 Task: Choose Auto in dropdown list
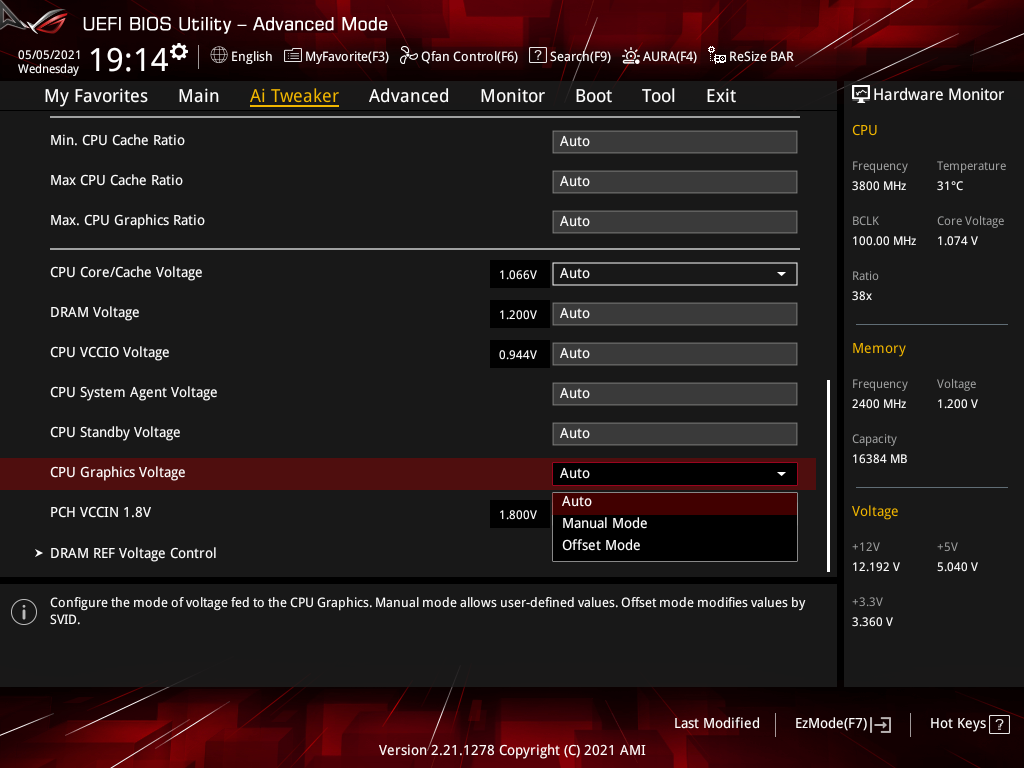(x=675, y=502)
